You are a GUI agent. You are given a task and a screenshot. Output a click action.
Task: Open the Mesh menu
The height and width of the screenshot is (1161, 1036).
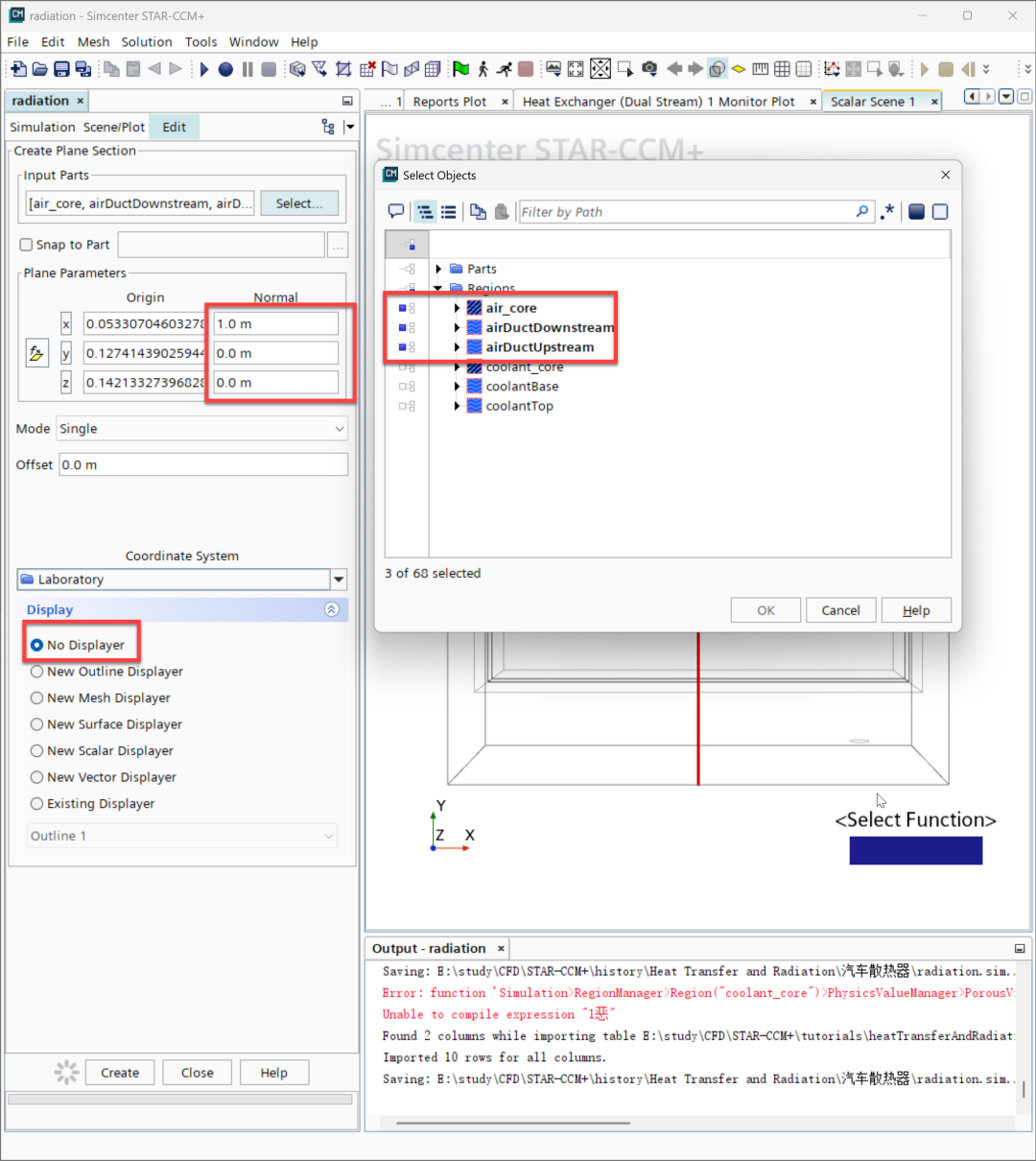pos(93,42)
